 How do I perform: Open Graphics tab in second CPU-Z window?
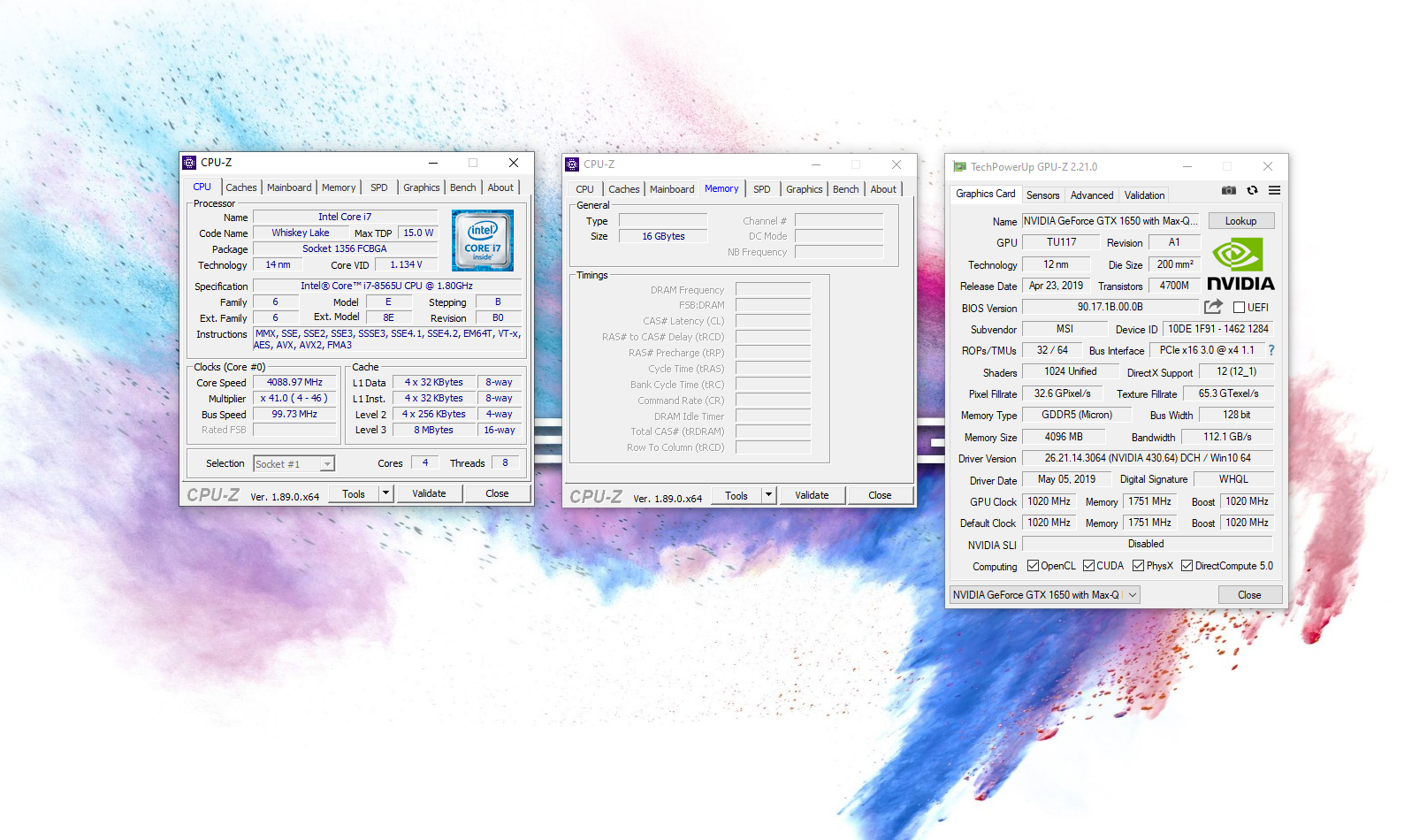(x=804, y=189)
